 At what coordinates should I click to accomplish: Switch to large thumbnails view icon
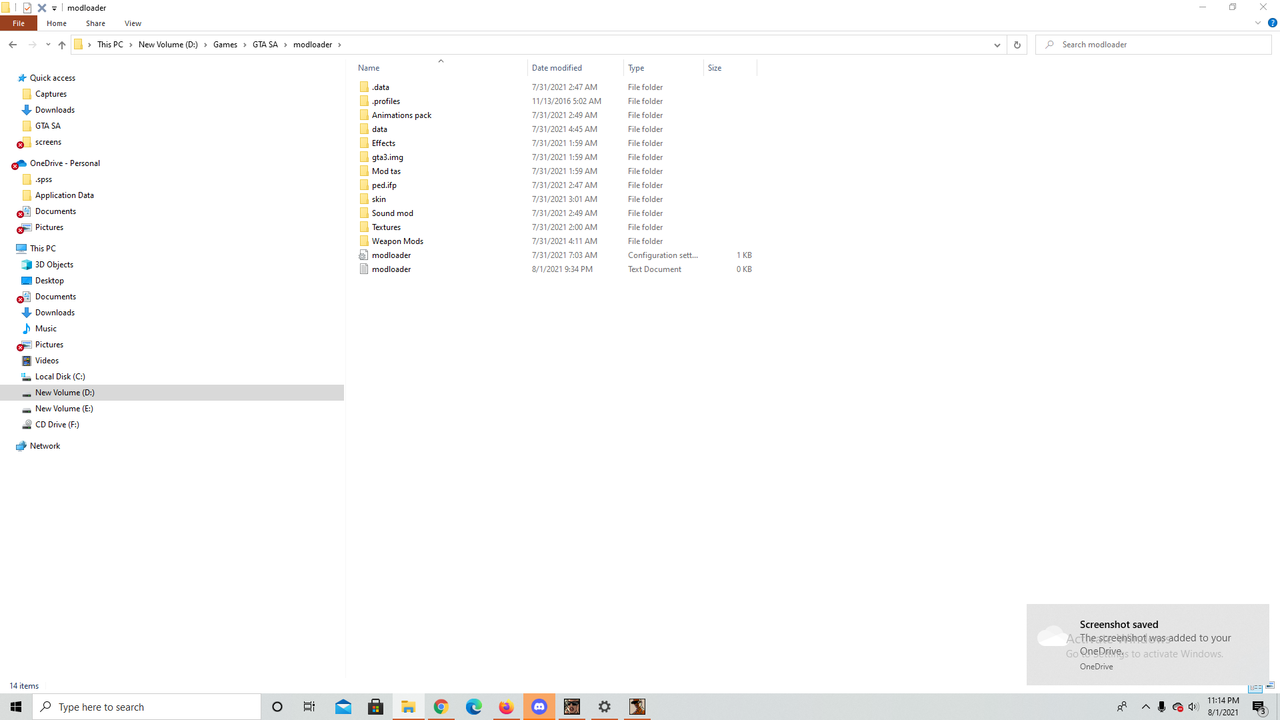click(x=1271, y=687)
